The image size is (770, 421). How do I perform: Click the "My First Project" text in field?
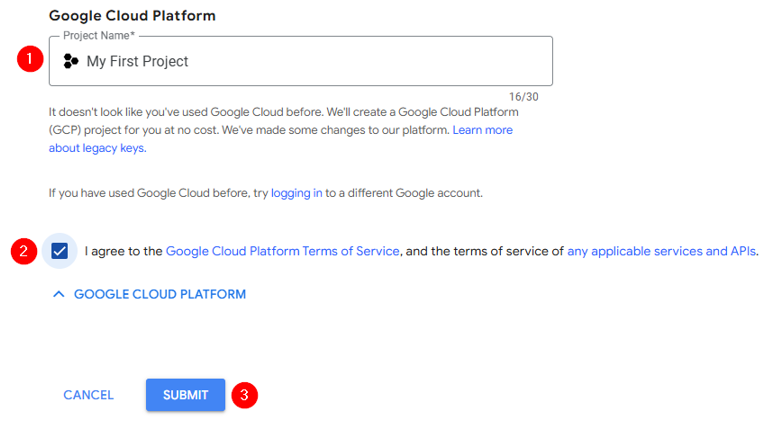(137, 61)
